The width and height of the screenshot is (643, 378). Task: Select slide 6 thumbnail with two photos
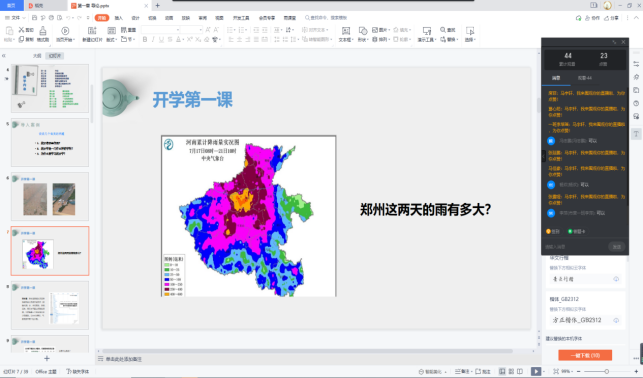point(50,196)
